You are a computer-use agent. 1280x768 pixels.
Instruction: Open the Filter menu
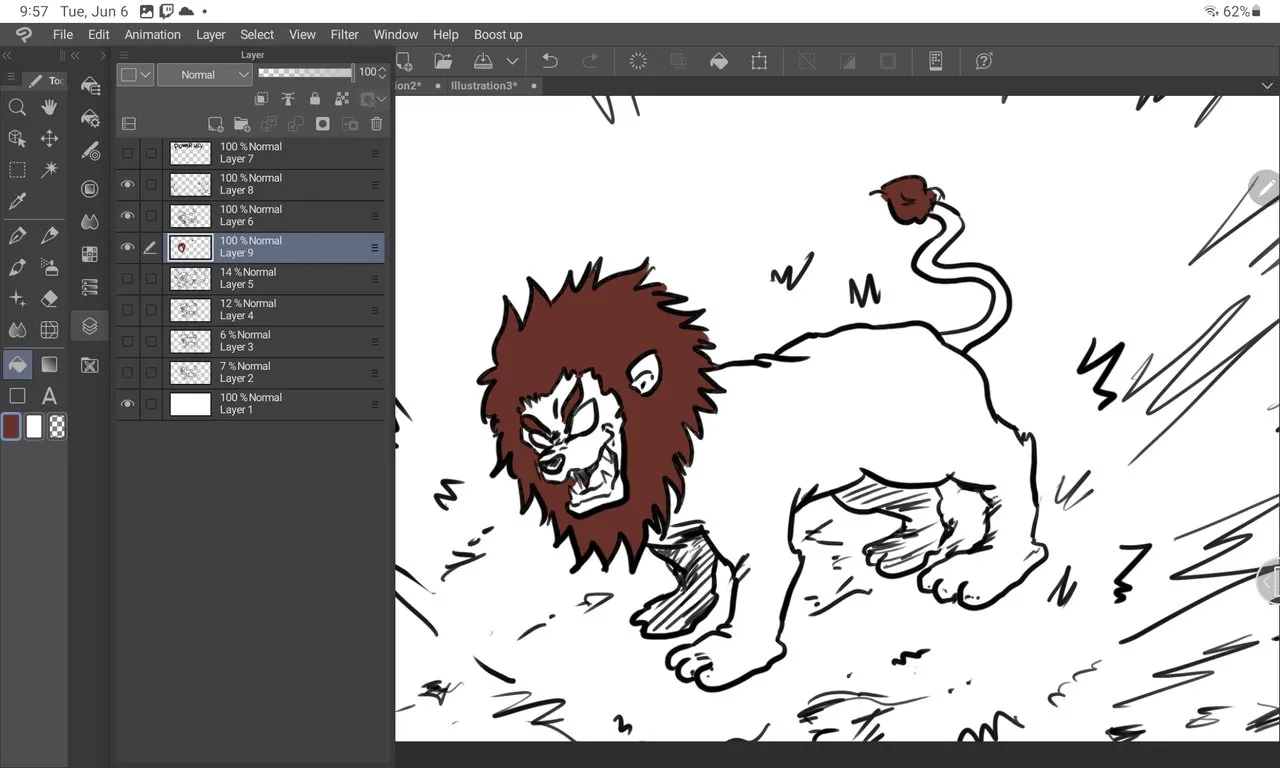tap(344, 34)
